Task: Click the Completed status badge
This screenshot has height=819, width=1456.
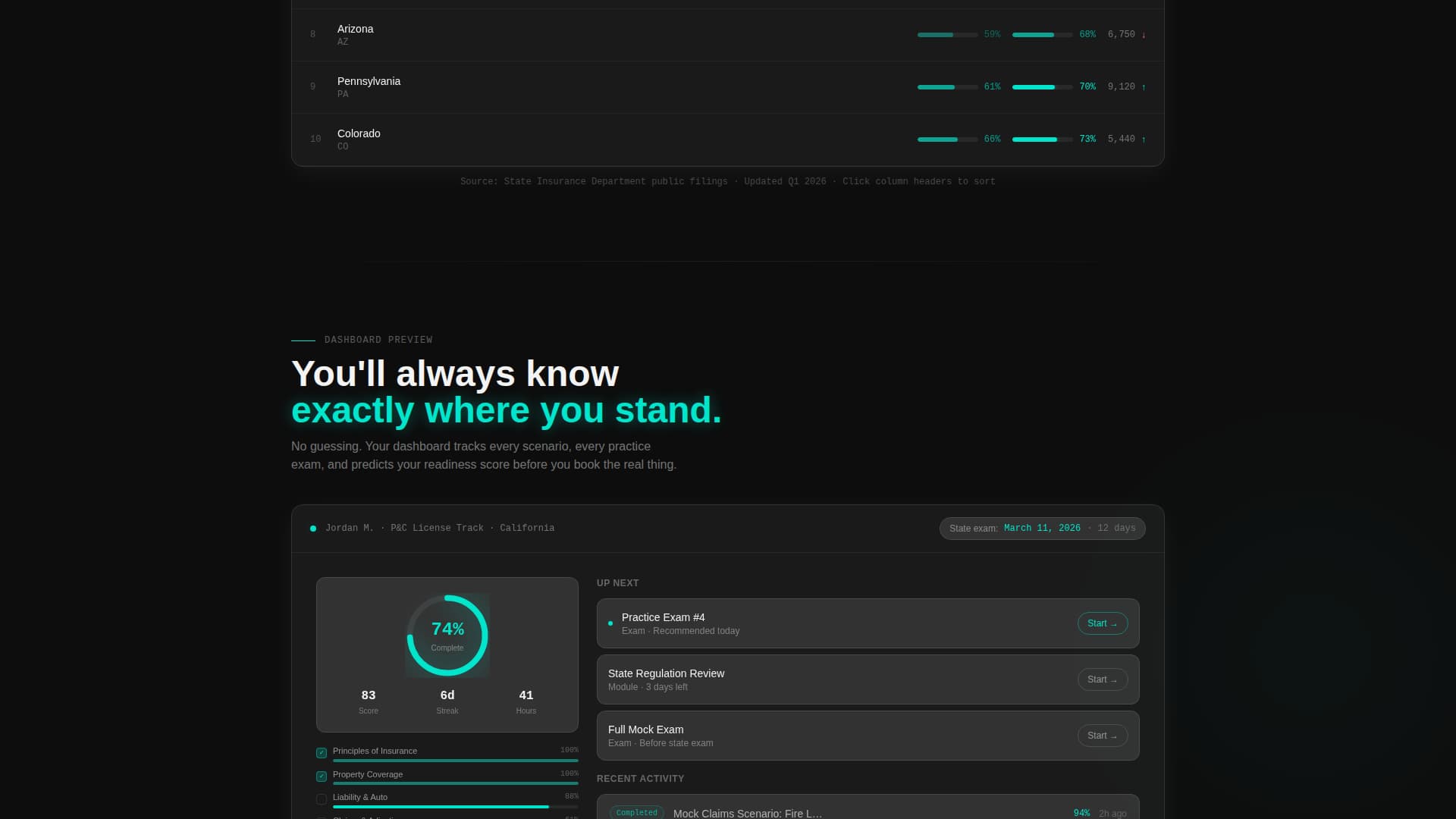Action: pyautogui.click(x=637, y=813)
